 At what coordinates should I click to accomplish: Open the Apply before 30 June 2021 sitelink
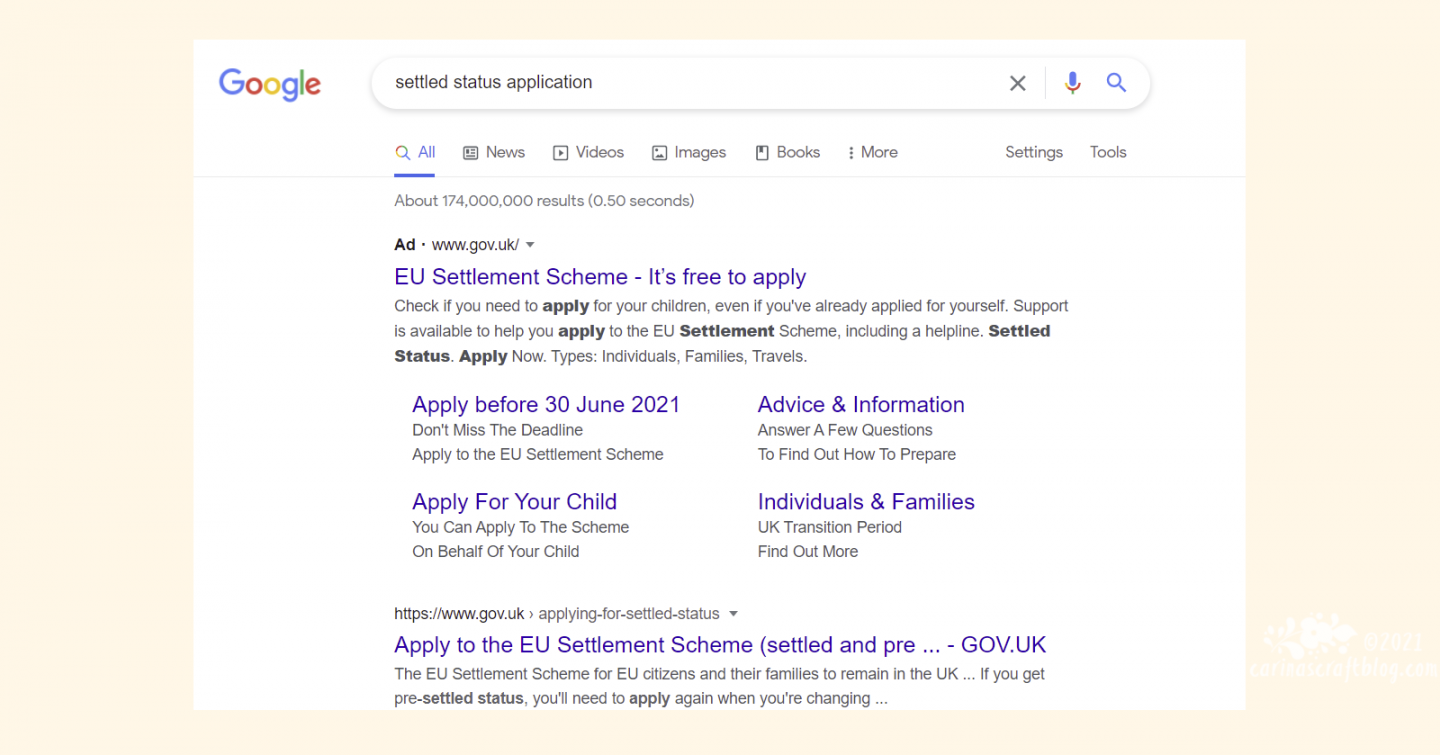click(x=546, y=405)
